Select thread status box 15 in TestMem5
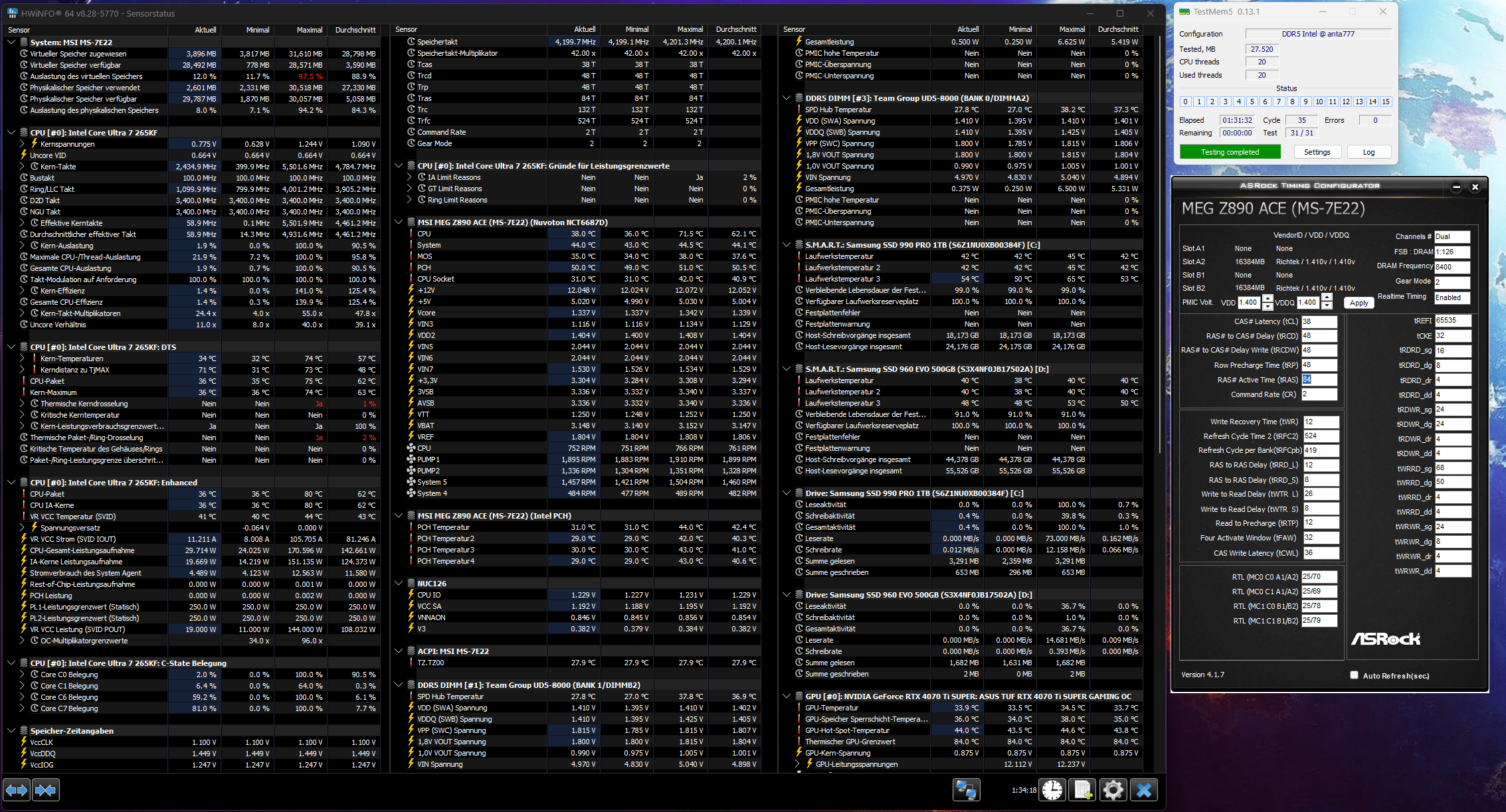Viewport: 1506px width, 812px height. point(1385,102)
